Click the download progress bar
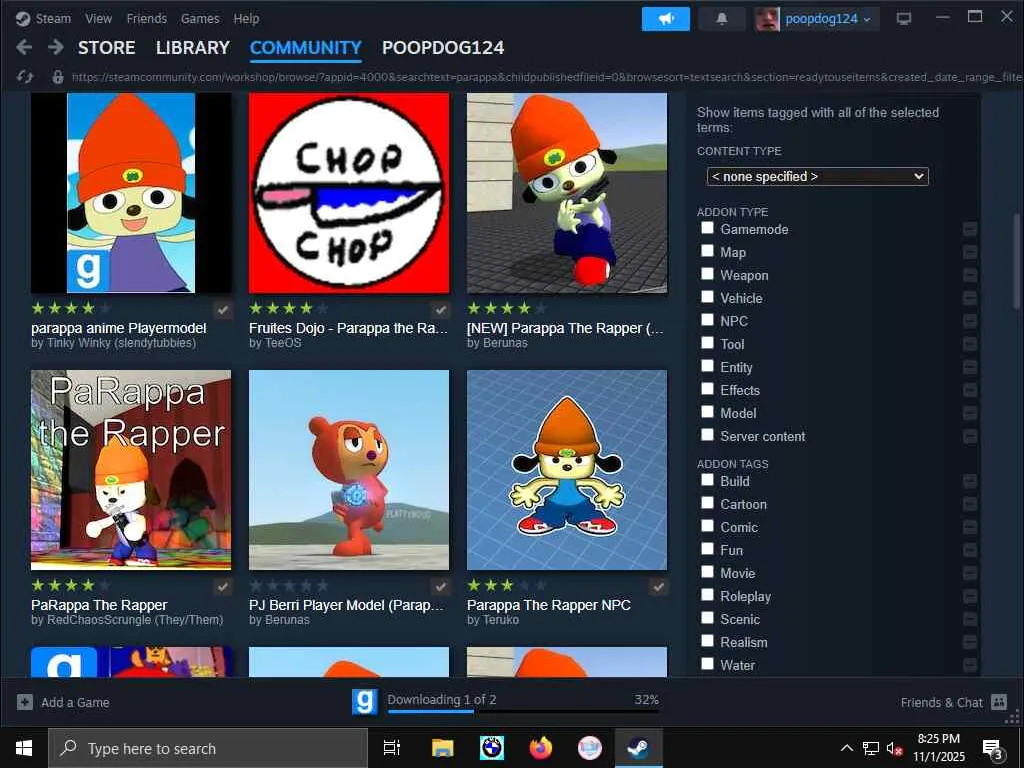Screen dimensions: 1024x768 [523, 711]
